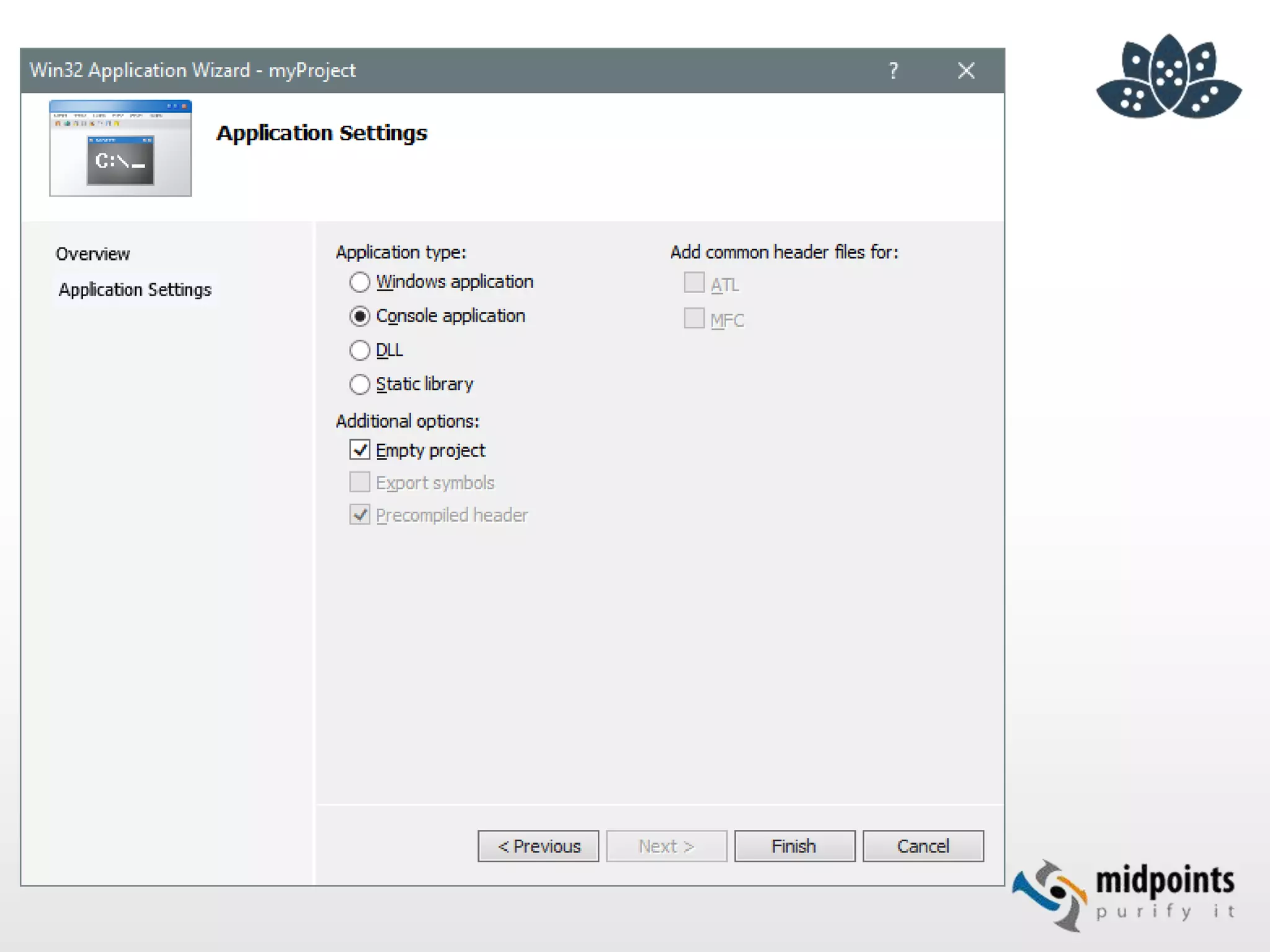1270x952 pixels.
Task: Open the Overview wizard page
Action: pyautogui.click(x=93, y=254)
